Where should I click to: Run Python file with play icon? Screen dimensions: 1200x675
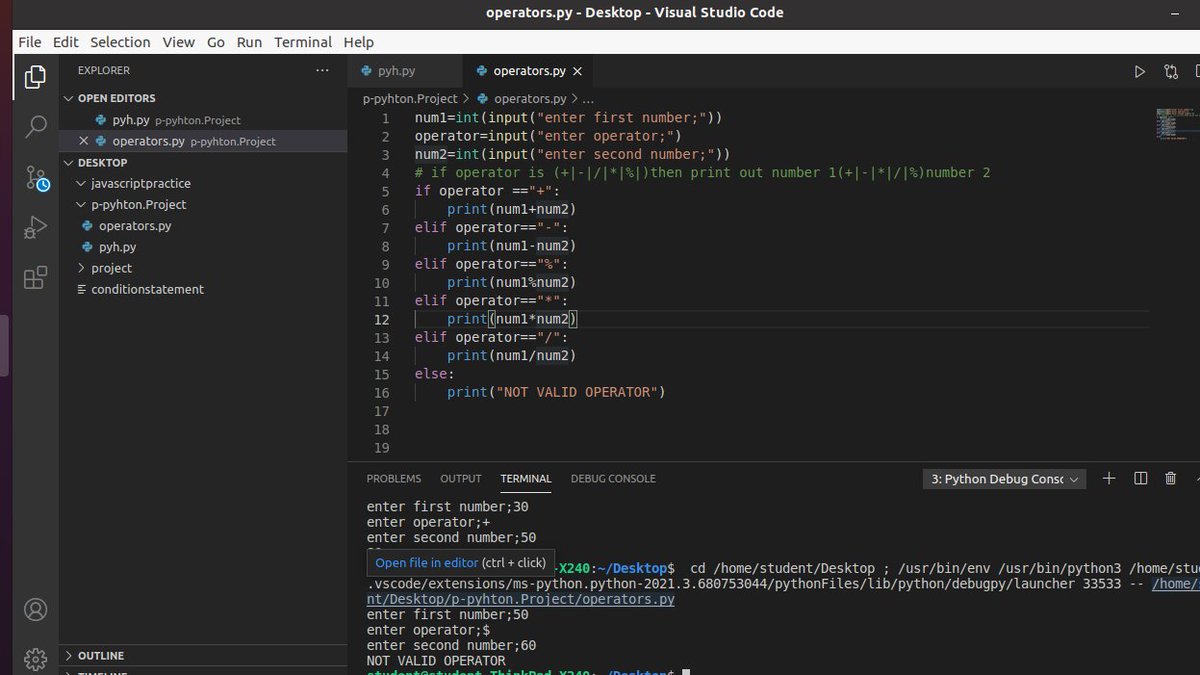click(x=1139, y=71)
